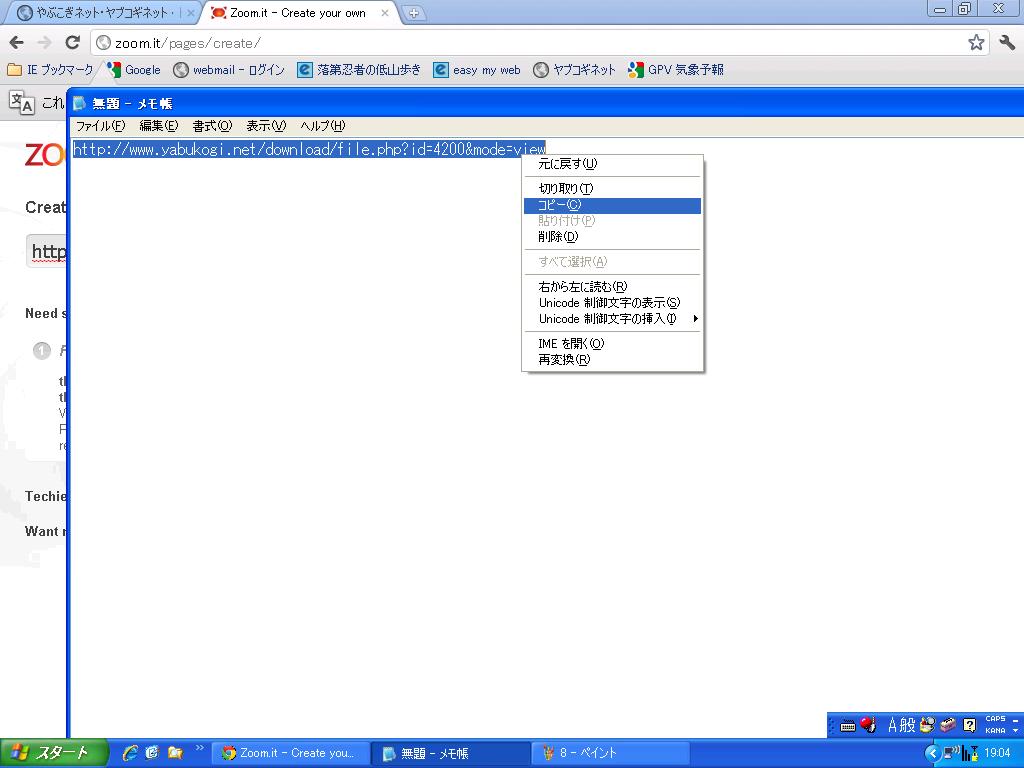Open the IE ブックマーク bookmarks folder
Screen dimensions: 1024x768
[50, 70]
